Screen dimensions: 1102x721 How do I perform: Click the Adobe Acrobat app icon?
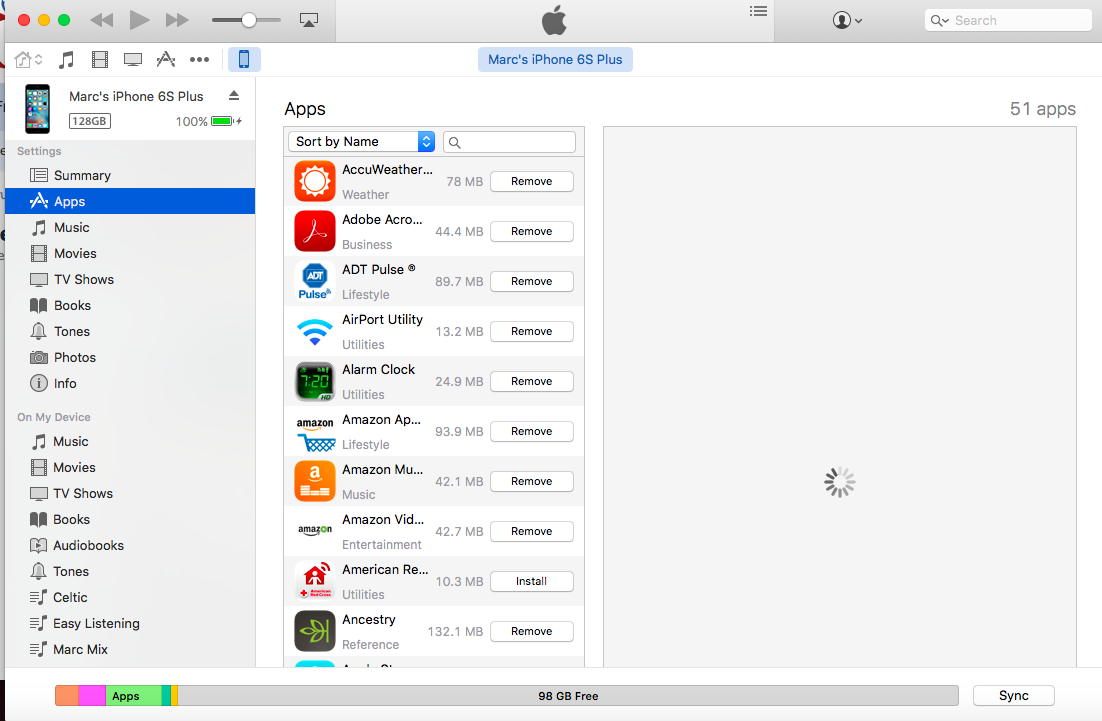pyautogui.click(x=315, y=231)
